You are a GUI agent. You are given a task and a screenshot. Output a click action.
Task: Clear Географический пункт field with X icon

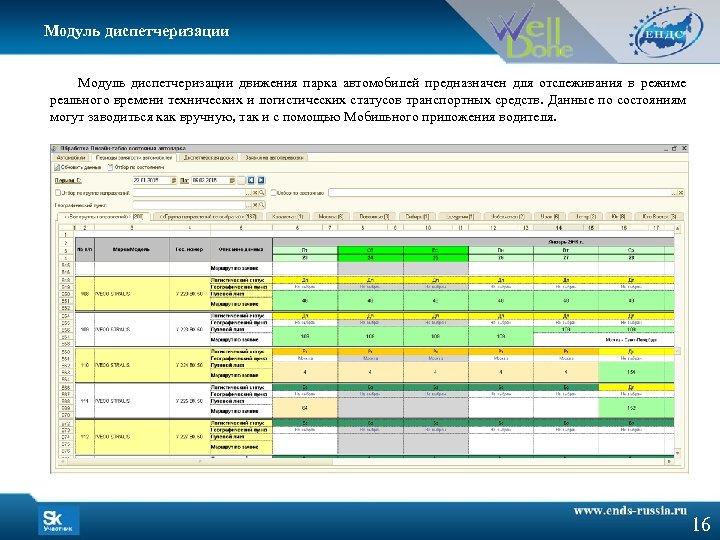pyautogui.click(x=255, y=205)
